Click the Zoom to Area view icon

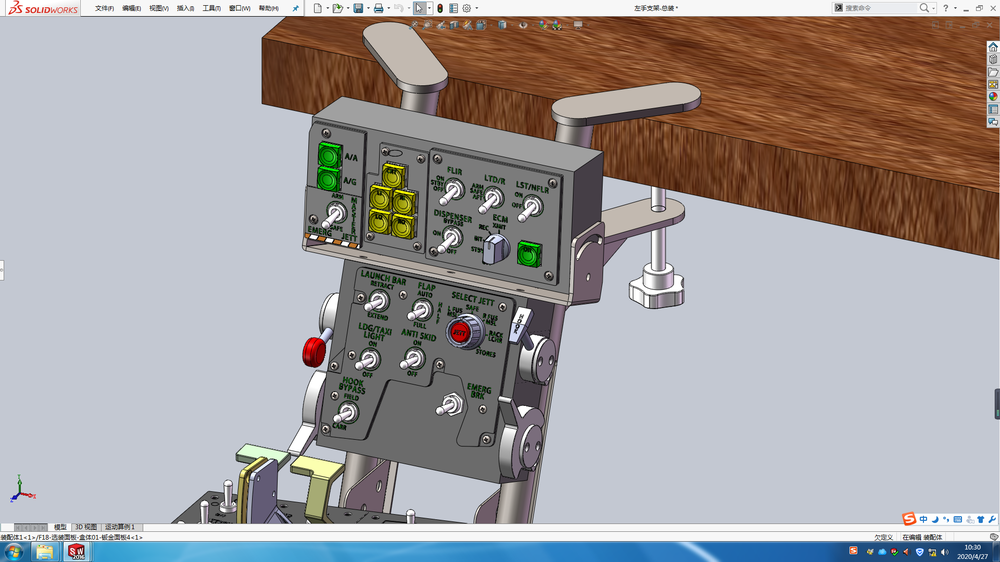tap(427, 25)
